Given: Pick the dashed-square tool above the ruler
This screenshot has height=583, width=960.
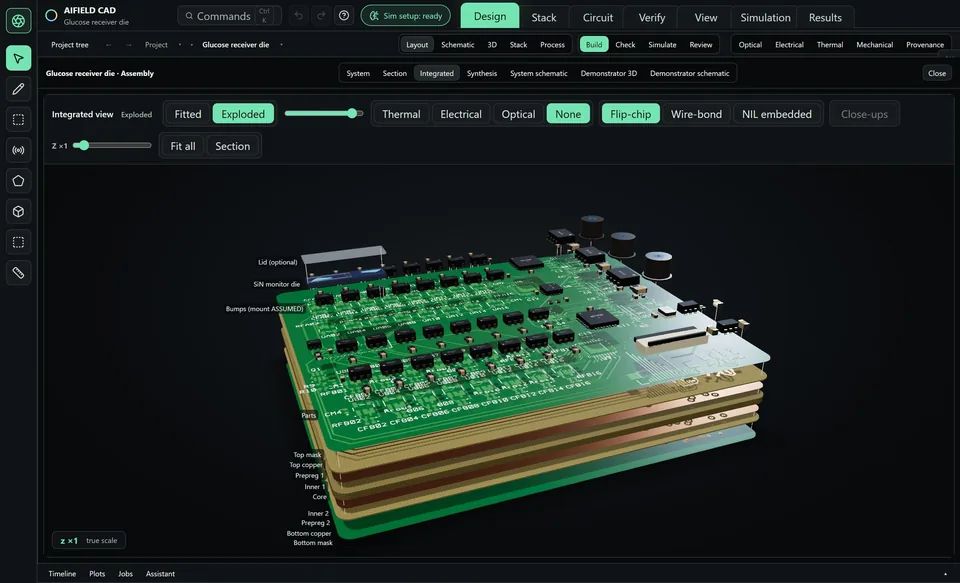Looking at the screenshot, I should pyautogui.click(x=18, y=242).
